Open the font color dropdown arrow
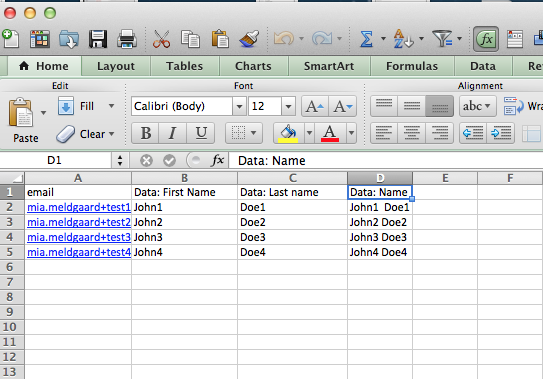 click(x=351, y=133)
